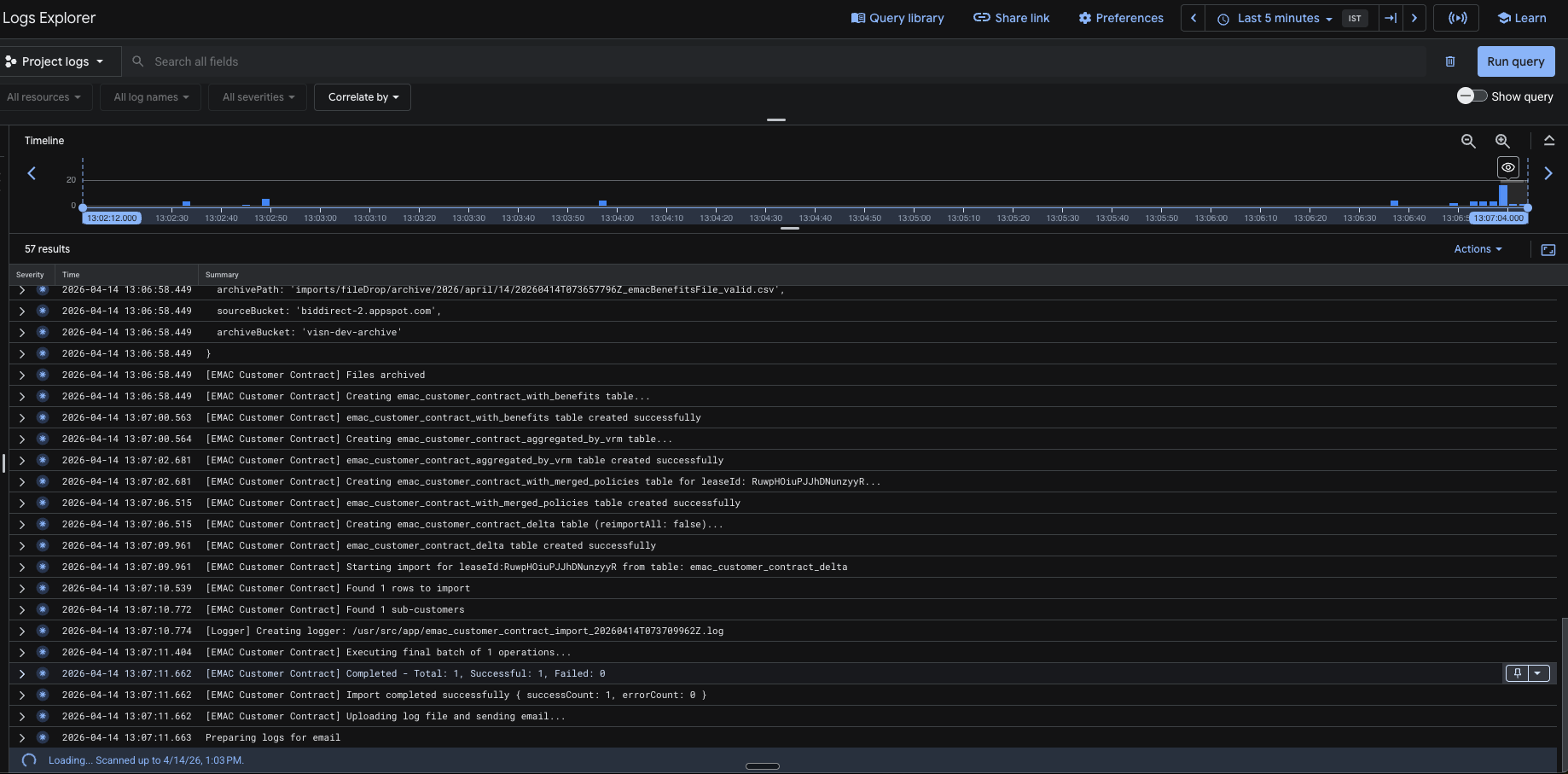Expand the Files archived log entry
The height and width of the screenshot is (774, 1568).
pyautogui.click(x=22, y=375)
